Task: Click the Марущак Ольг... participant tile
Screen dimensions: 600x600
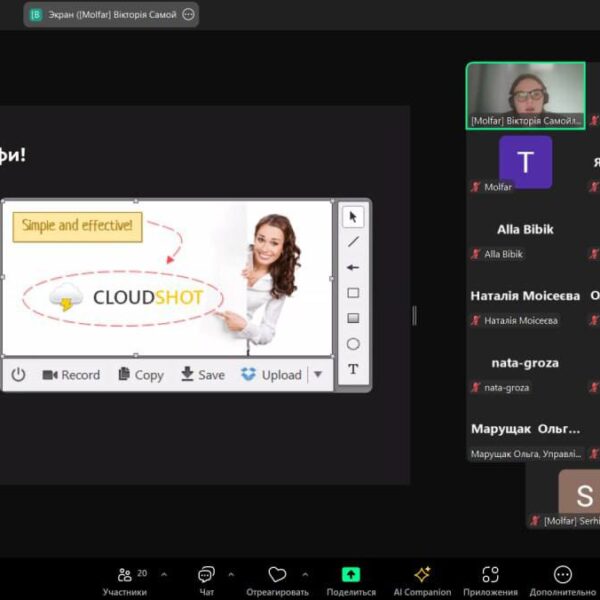Action: (525, 429)
